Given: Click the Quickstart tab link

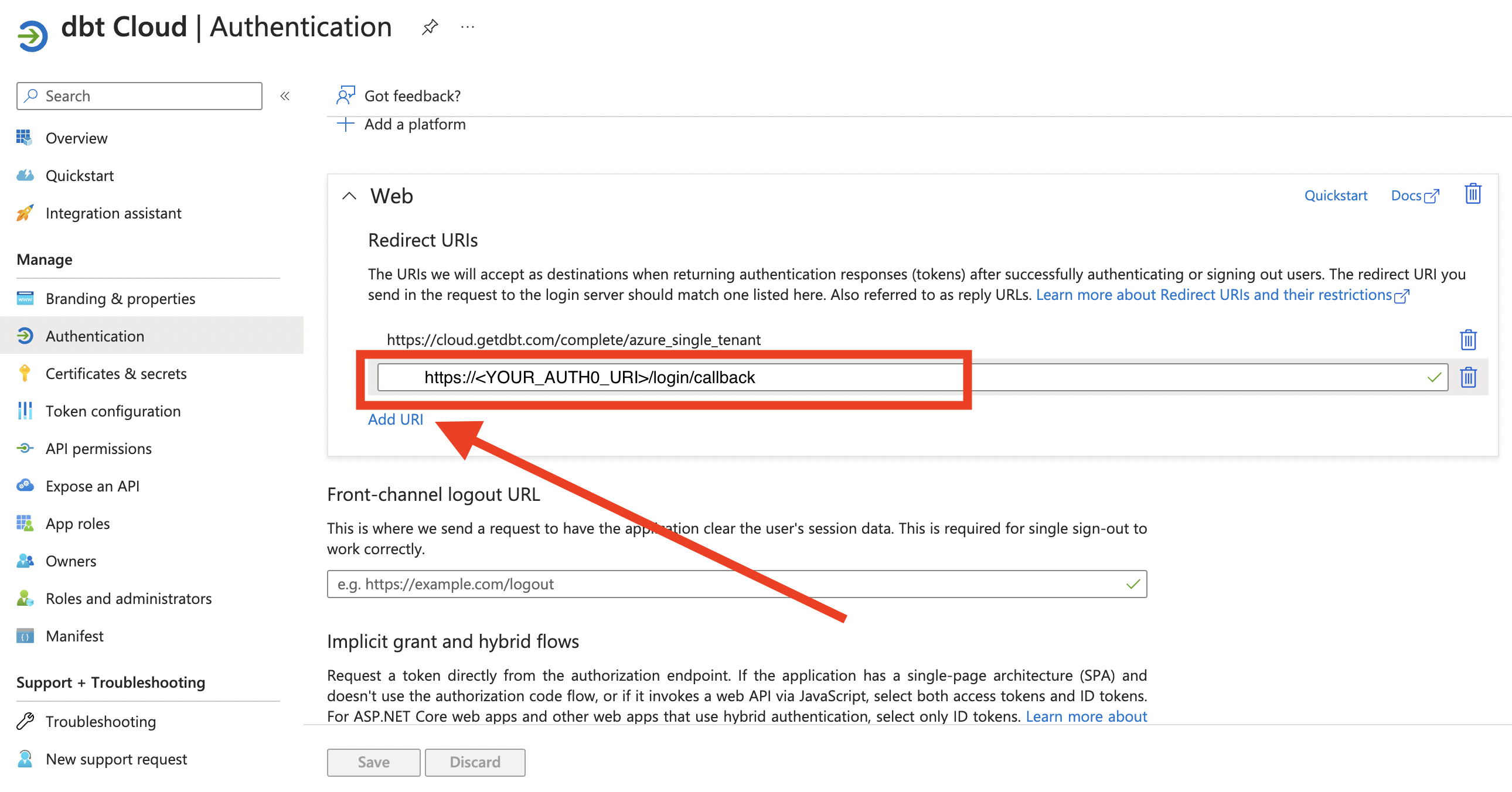Looking at the screenshot, I should coord(1335,196).
